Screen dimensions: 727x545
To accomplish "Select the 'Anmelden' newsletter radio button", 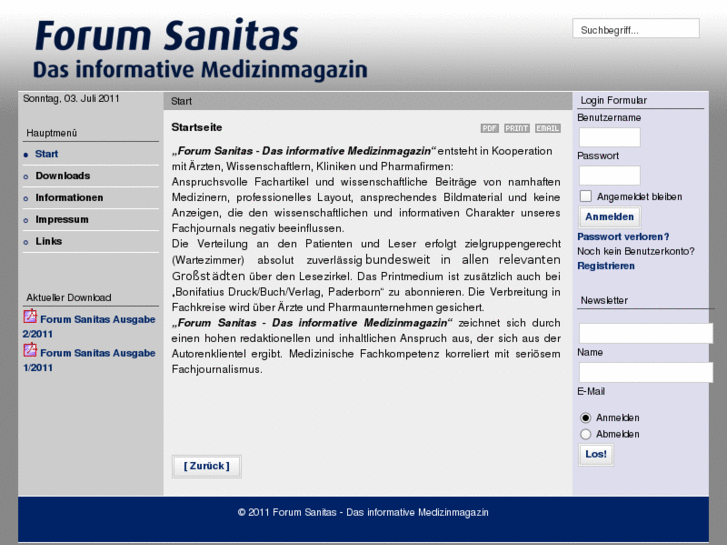I will click(x=586, y=418).
